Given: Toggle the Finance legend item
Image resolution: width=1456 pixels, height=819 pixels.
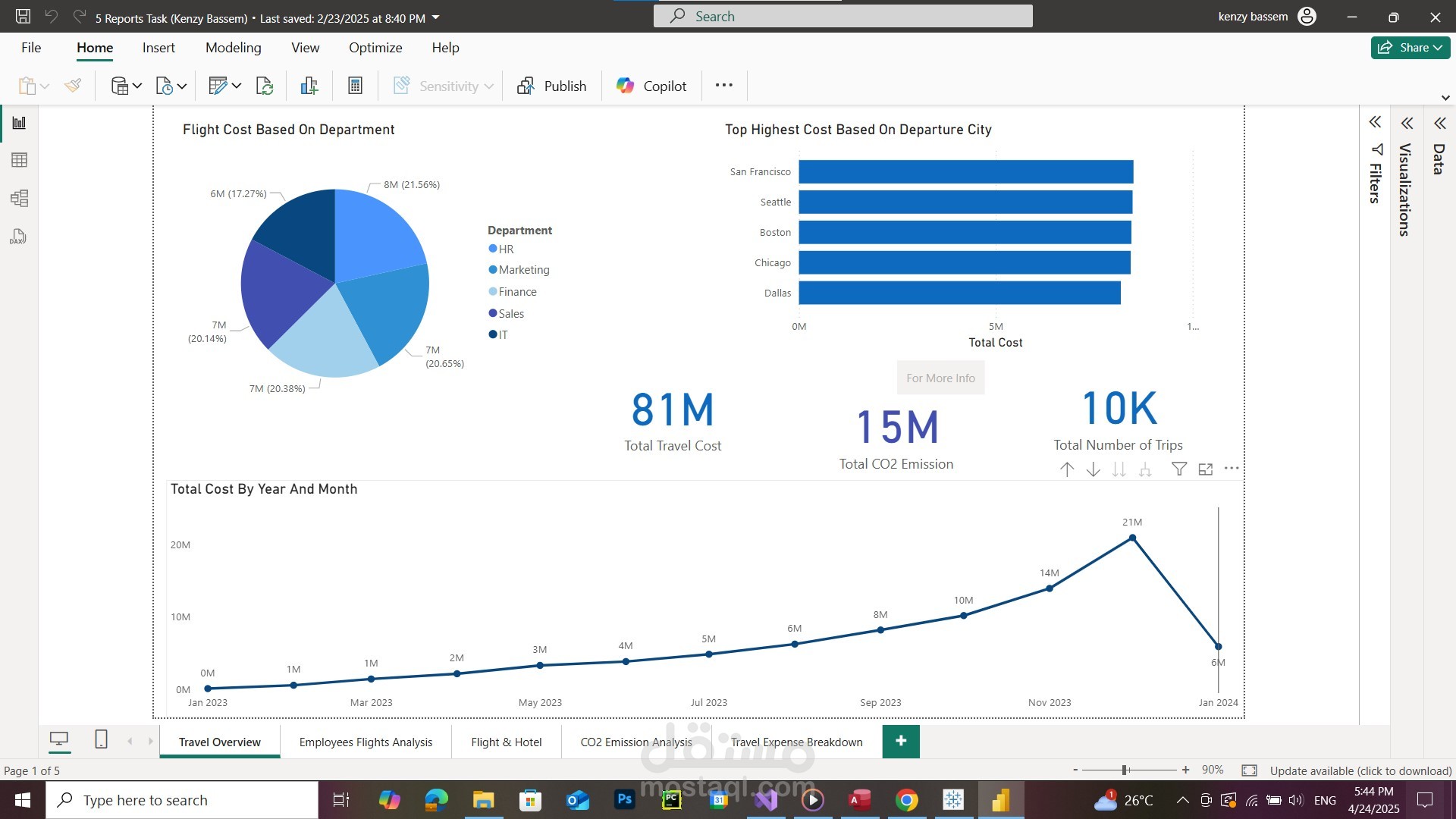Looking at the screenshot, I should click(x=513, y=292).
